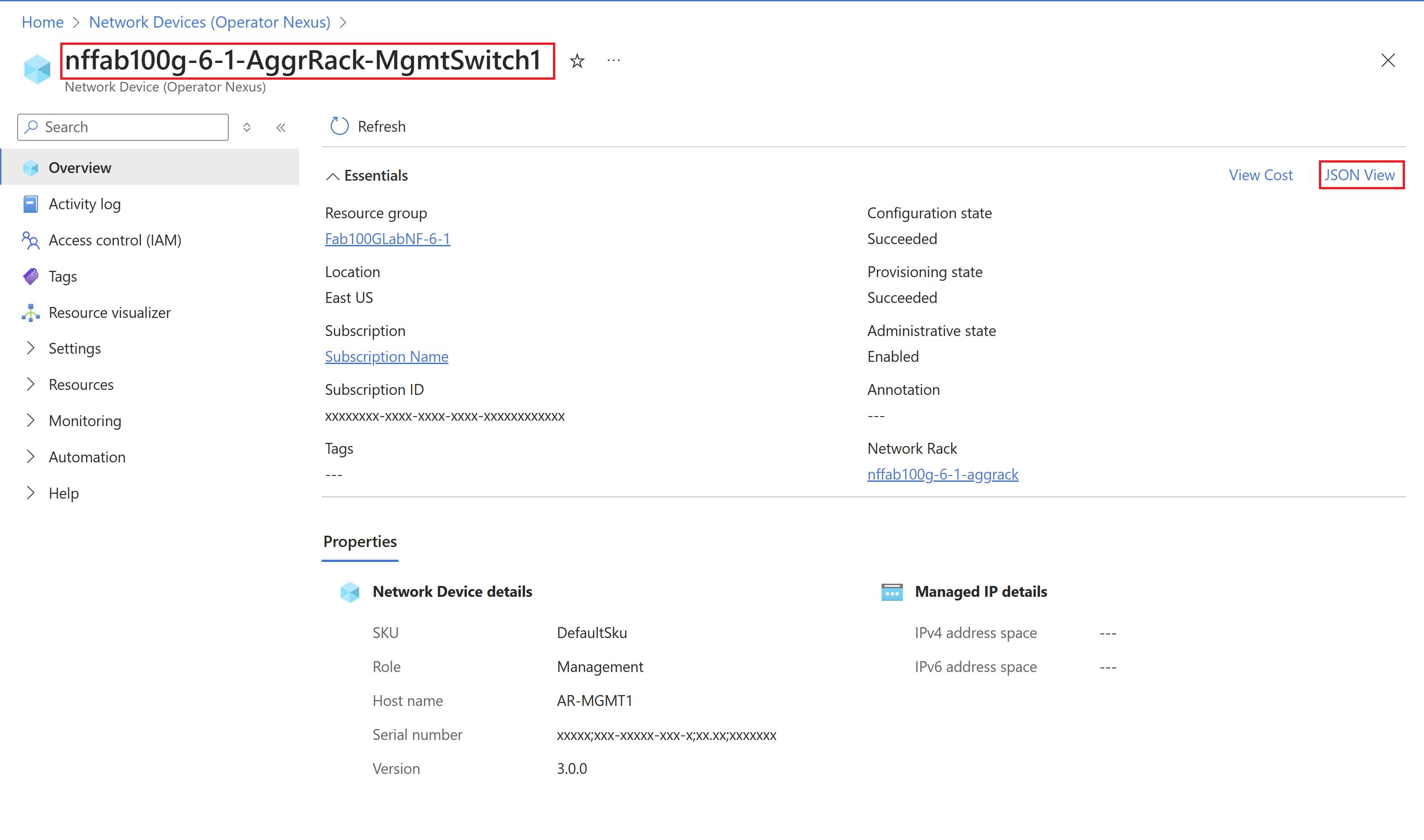The width and height of the screenshot is (1424, 840).
Task: Click the expand/collapse all menu arrows
Action: coord(247,127)
